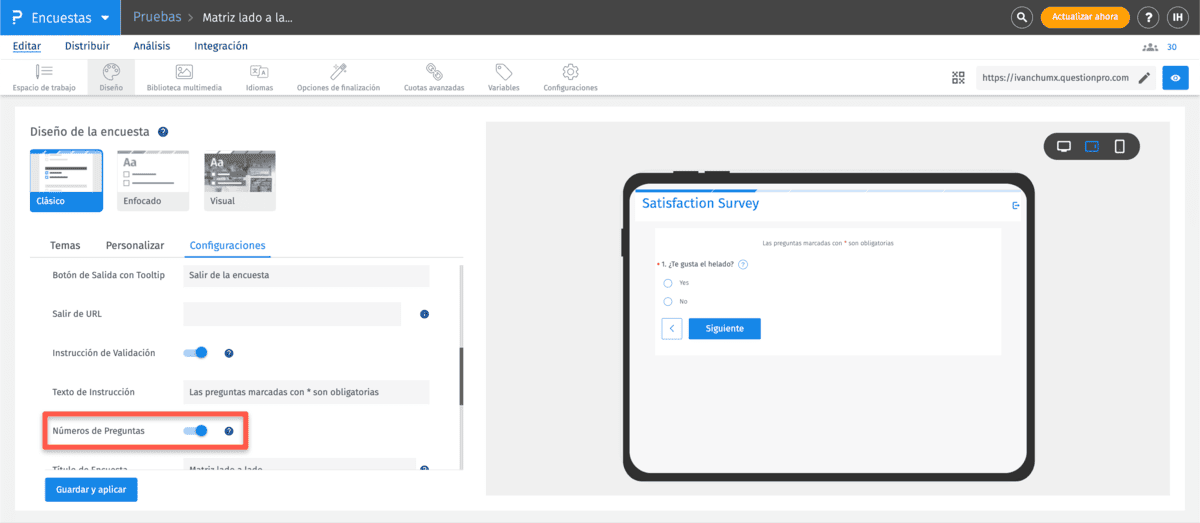Click the Pruebas breadcrumb link

(x=157, y=17)
